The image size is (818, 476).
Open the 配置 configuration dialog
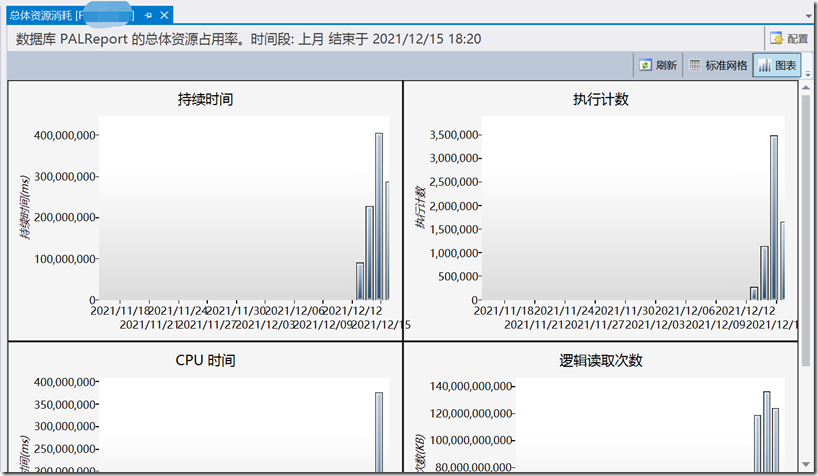coord(789,39)
